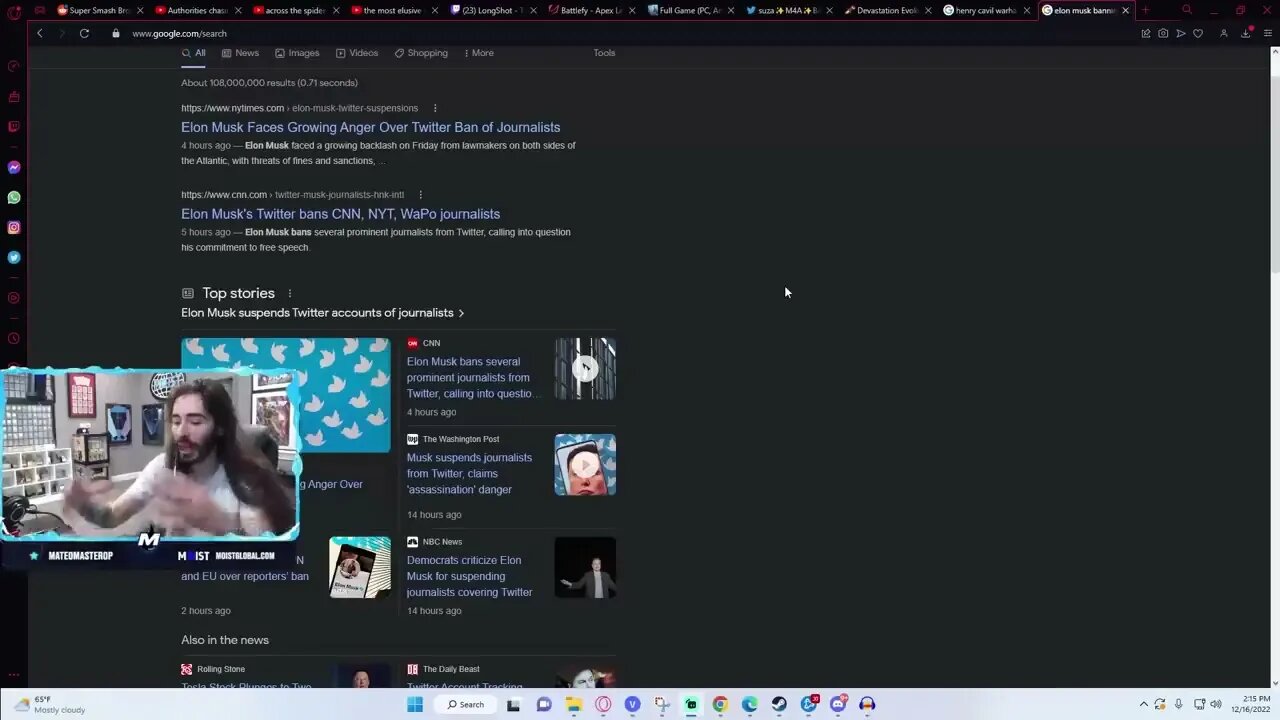Expand the More search filters menu
The height and width of the screenshot is (720, 1280).
click(479, 53)
